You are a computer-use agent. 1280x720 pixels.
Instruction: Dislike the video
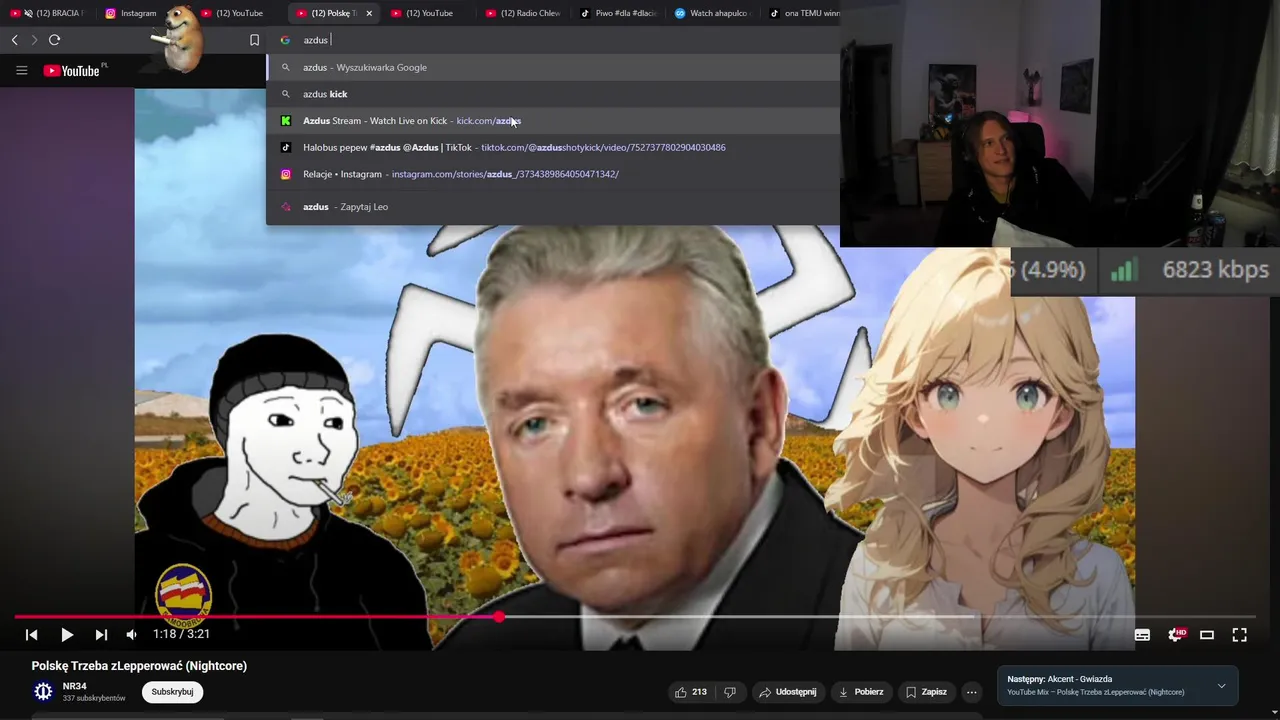[x=730, y=692]
